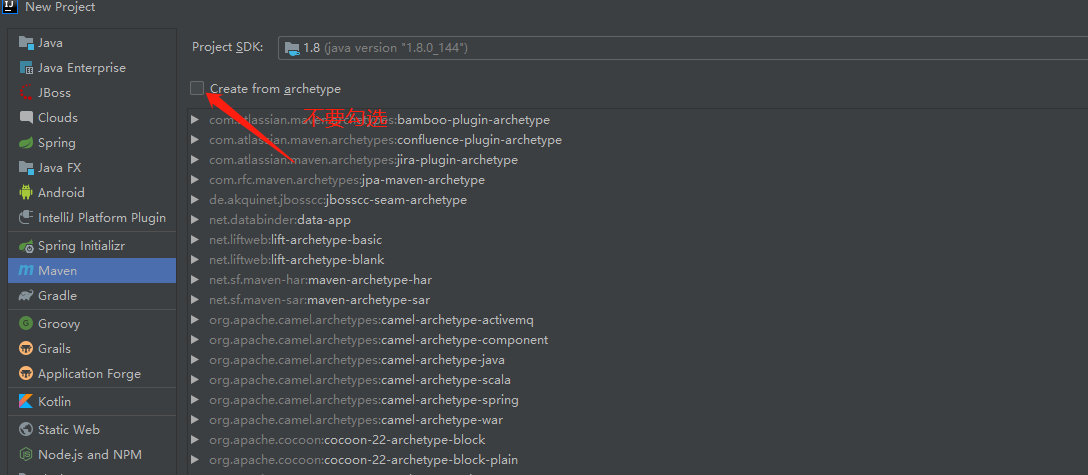This screenshot has height=475, width=1088.
Task: Select maven-archetype-har row
Action: [x=637, y=280]
